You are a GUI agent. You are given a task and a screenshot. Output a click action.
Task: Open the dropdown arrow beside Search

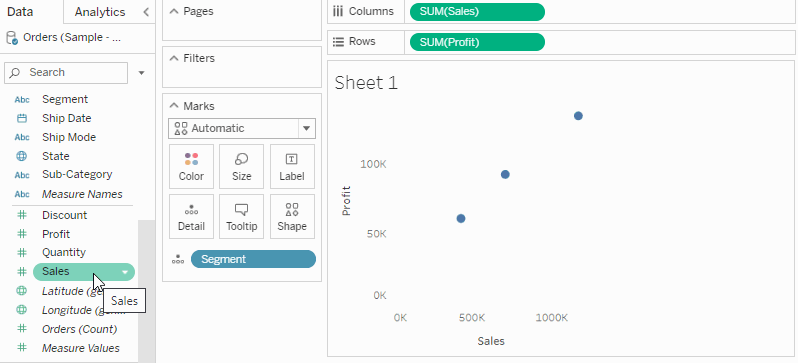click(x=141, y=73)
